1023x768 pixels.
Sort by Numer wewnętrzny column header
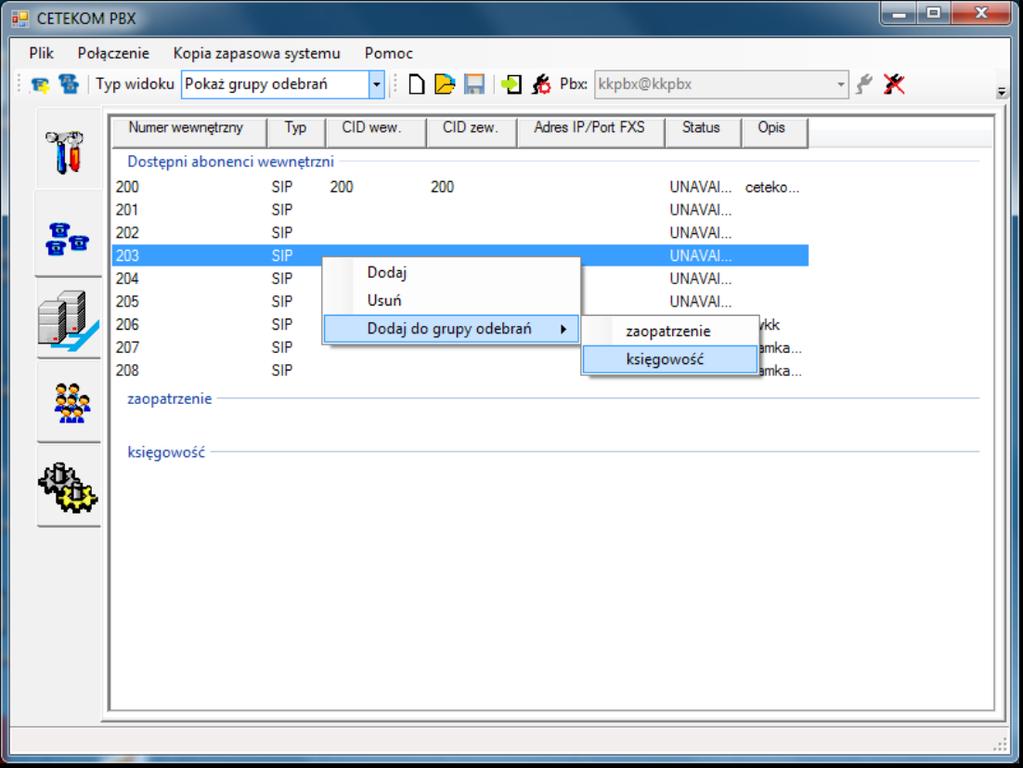click(189, 132)
